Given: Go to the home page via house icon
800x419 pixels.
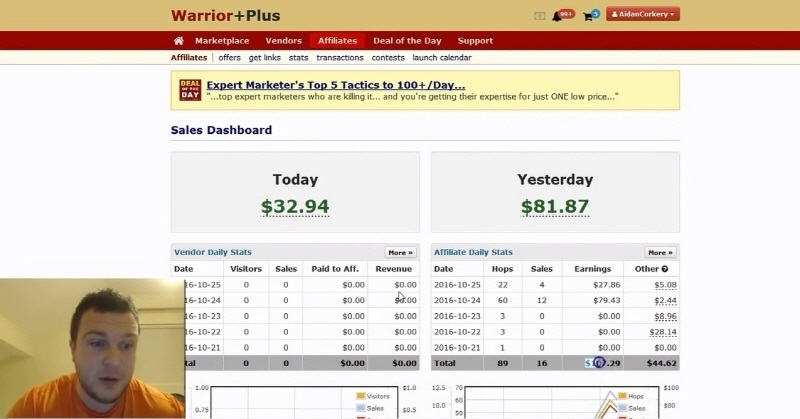Looking at the screenshot, I should pyautogui.click(x=179, y=41).
